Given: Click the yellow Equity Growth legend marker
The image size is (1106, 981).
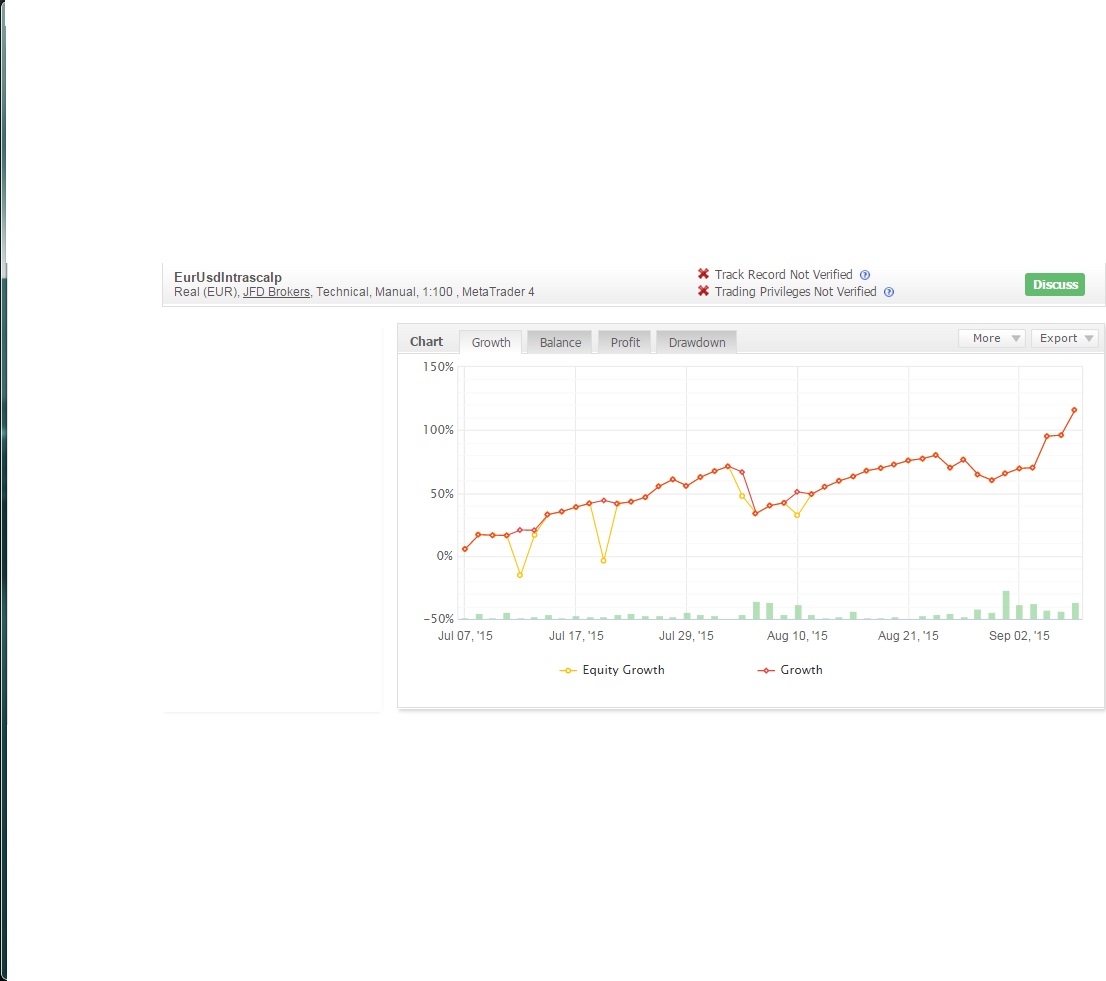Looking at the screenshot, I should [x=568, y=670].
